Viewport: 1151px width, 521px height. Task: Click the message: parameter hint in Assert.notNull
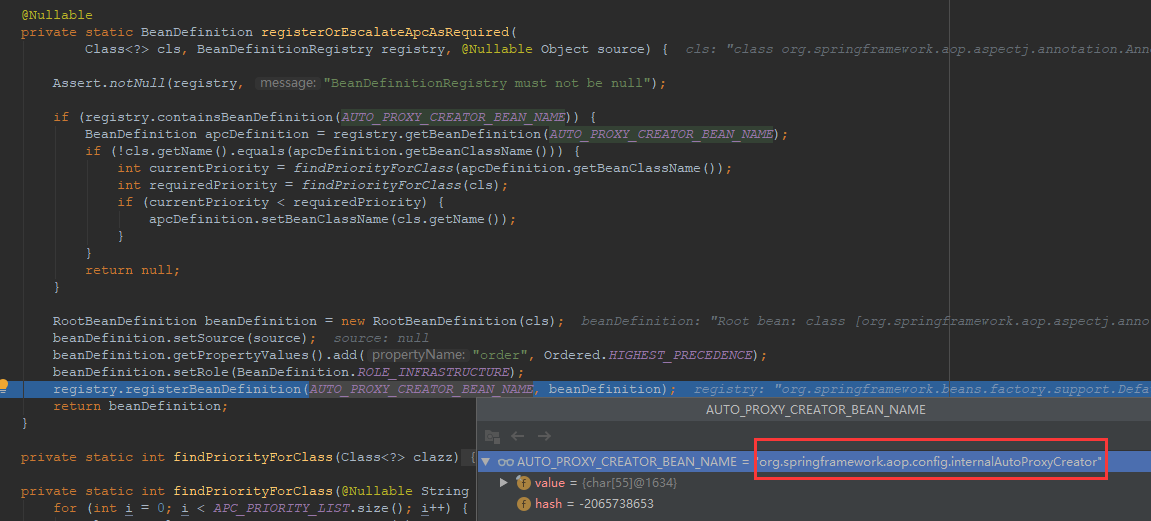tap(287, 83)
